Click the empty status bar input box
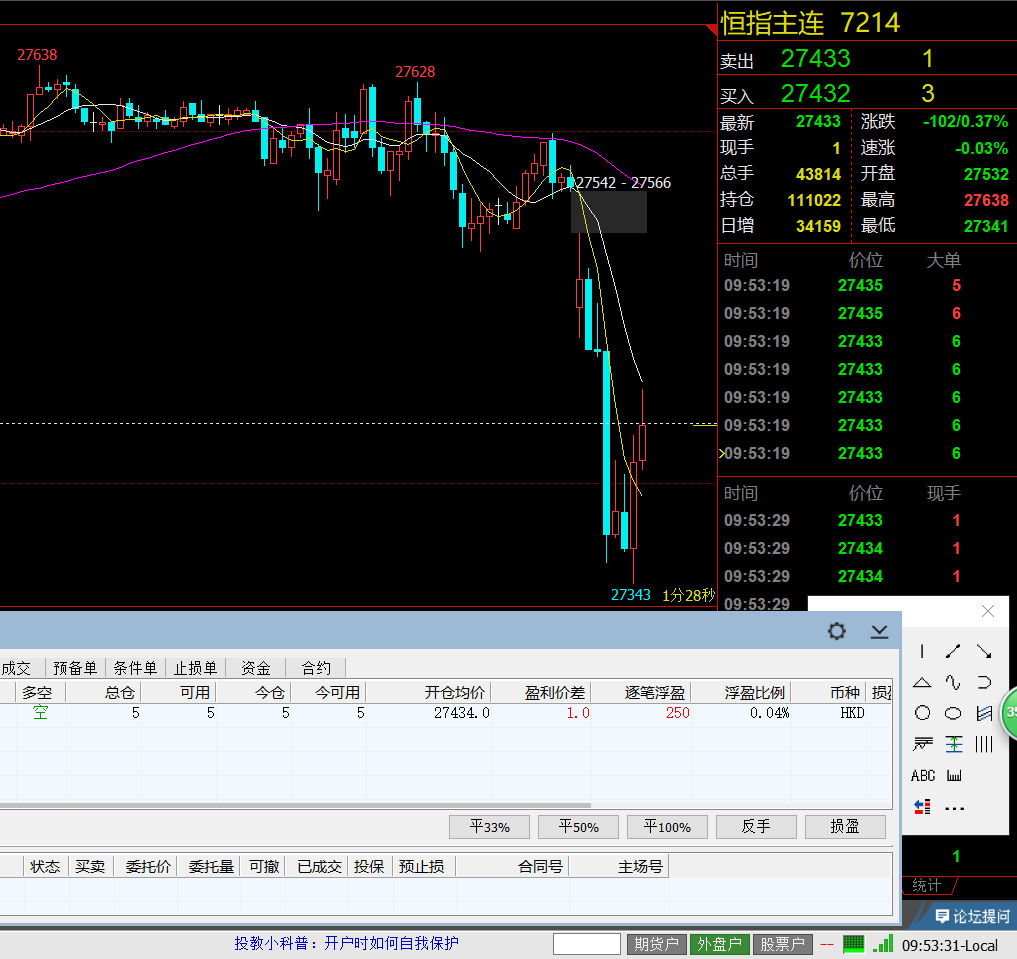 [x=587, y=944]
